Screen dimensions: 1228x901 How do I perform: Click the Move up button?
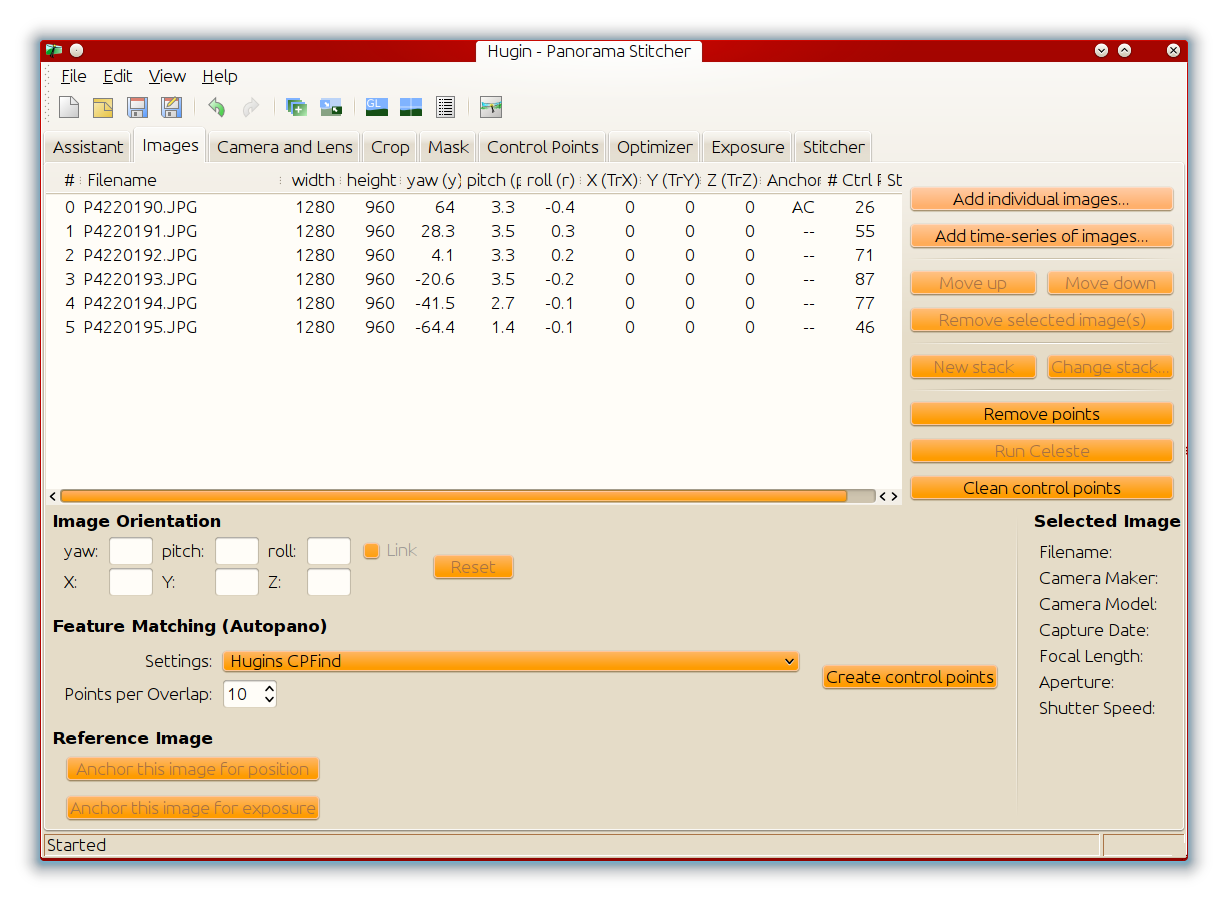(x=973, y=283)
